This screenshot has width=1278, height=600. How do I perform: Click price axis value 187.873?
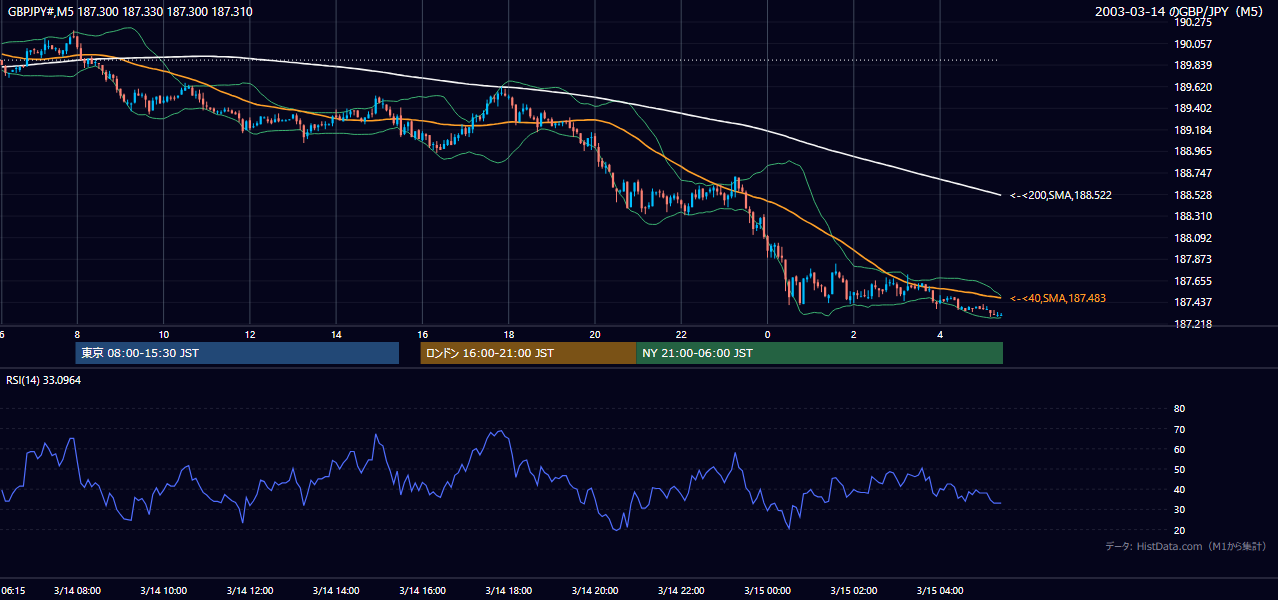point(1193,259)
